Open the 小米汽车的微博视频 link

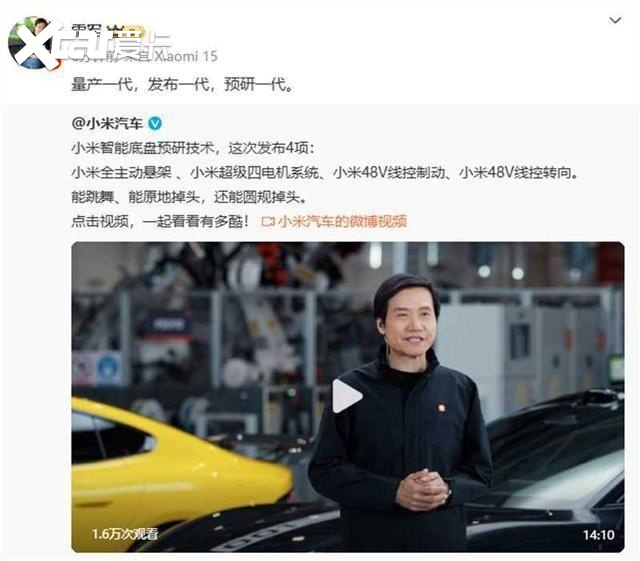click(x=342, y=222)
